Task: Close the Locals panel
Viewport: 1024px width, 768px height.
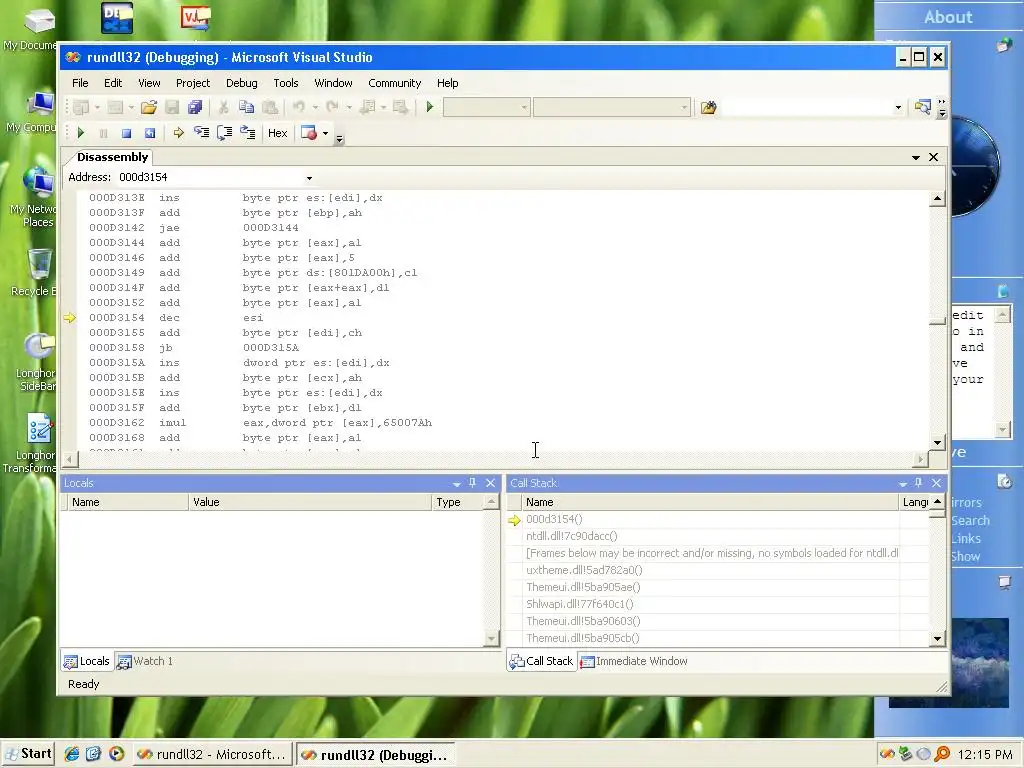Action: tap(490, 483)
